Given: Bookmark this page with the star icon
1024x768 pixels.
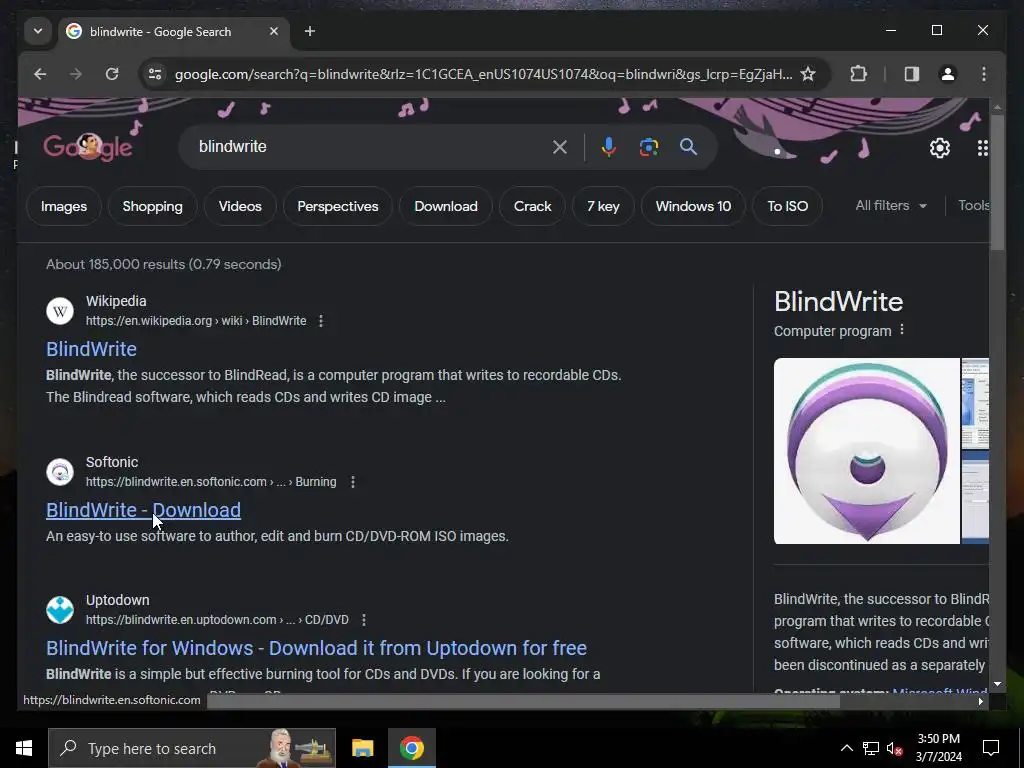Looking at the screenshot, I should (808, 74).
